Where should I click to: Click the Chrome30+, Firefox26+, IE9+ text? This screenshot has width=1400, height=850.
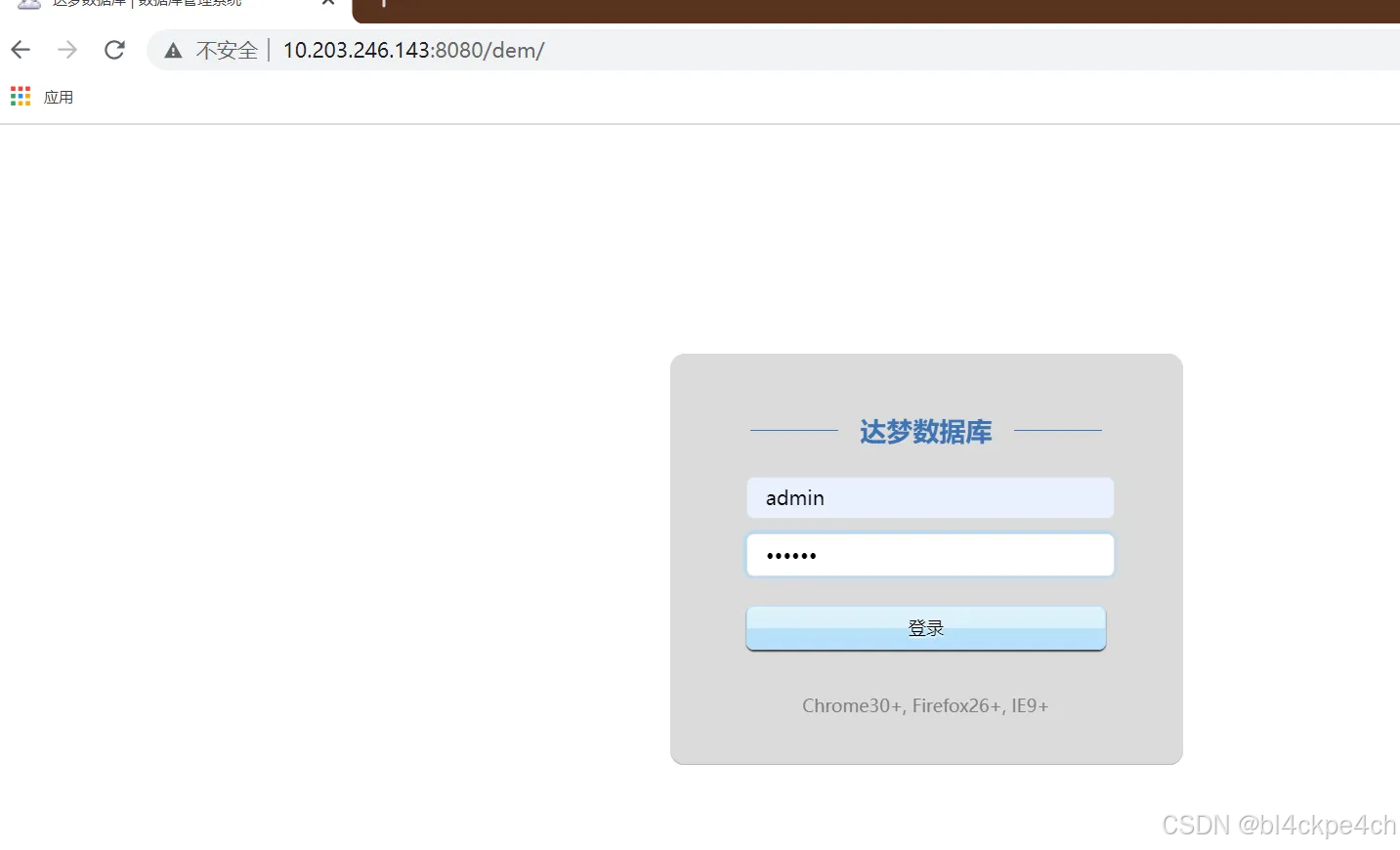pyautogui.click(x=925, y=705)
